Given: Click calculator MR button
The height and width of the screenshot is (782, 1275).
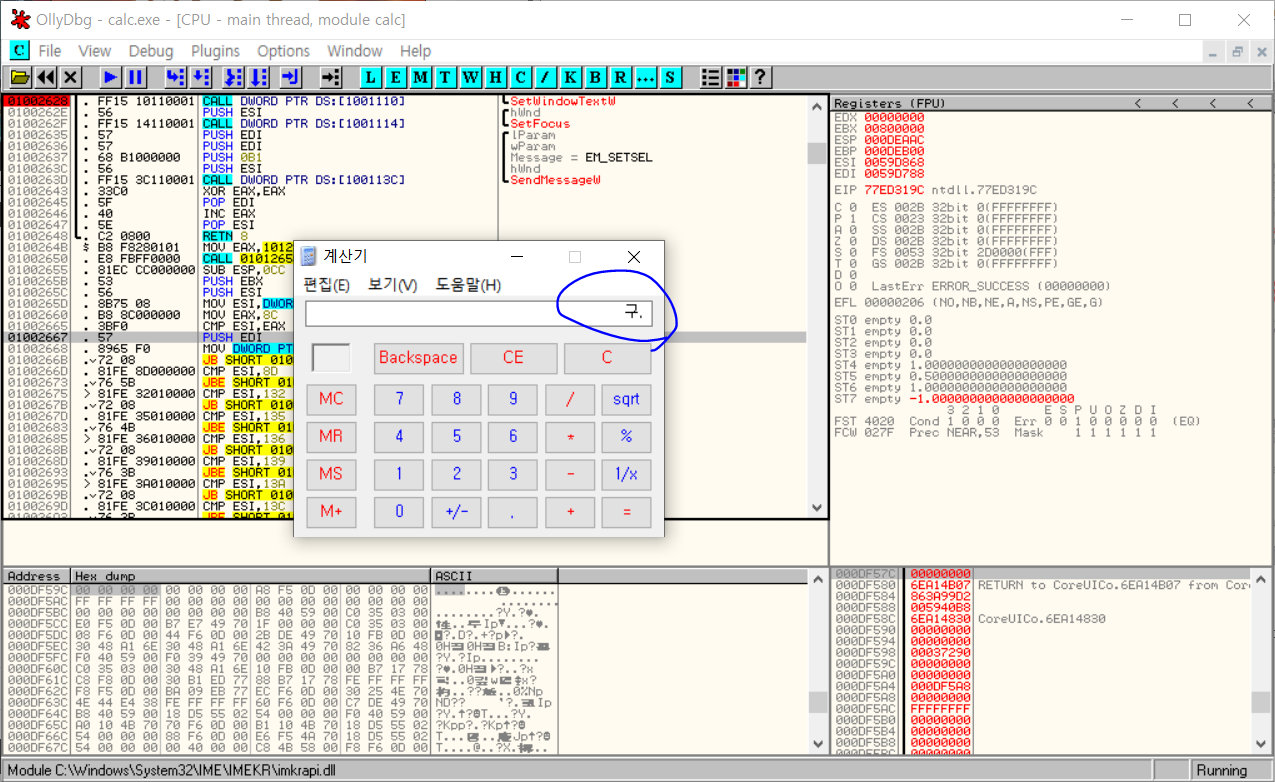Looking at the screenshot, I should 331,437.
